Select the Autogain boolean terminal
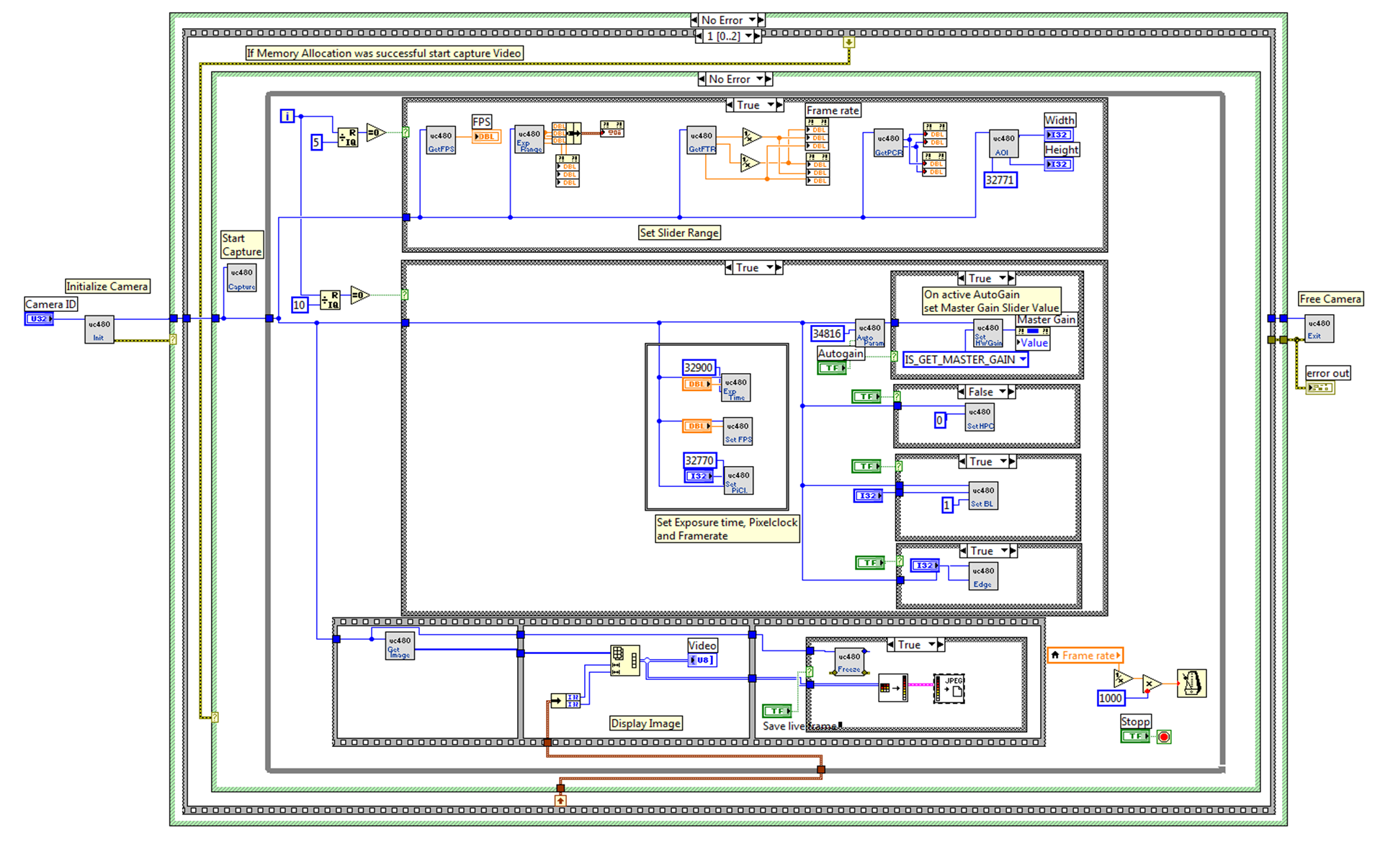 (x=833, y=368)
